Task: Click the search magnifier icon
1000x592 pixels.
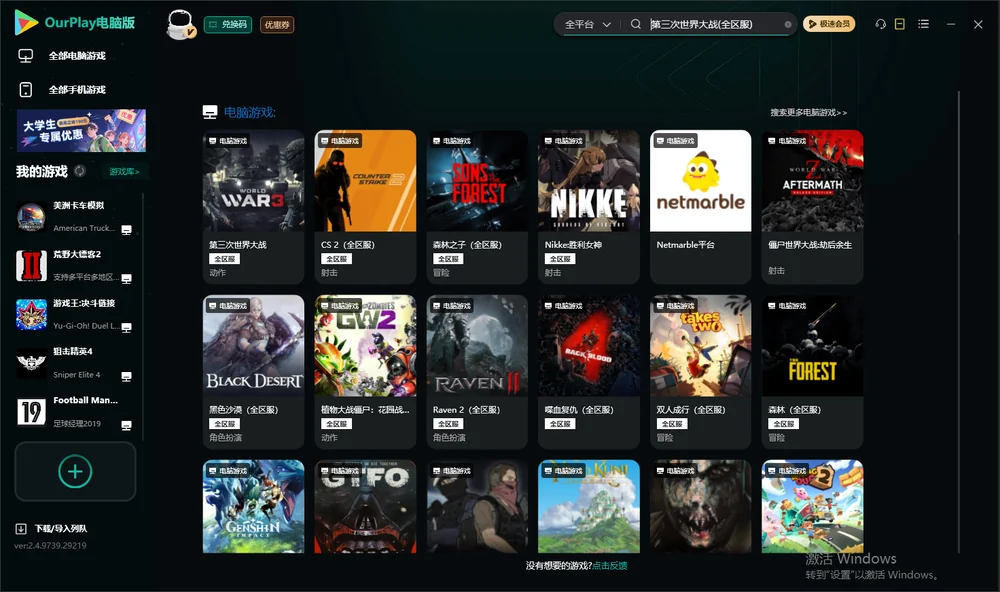Action: coord(635,24)
